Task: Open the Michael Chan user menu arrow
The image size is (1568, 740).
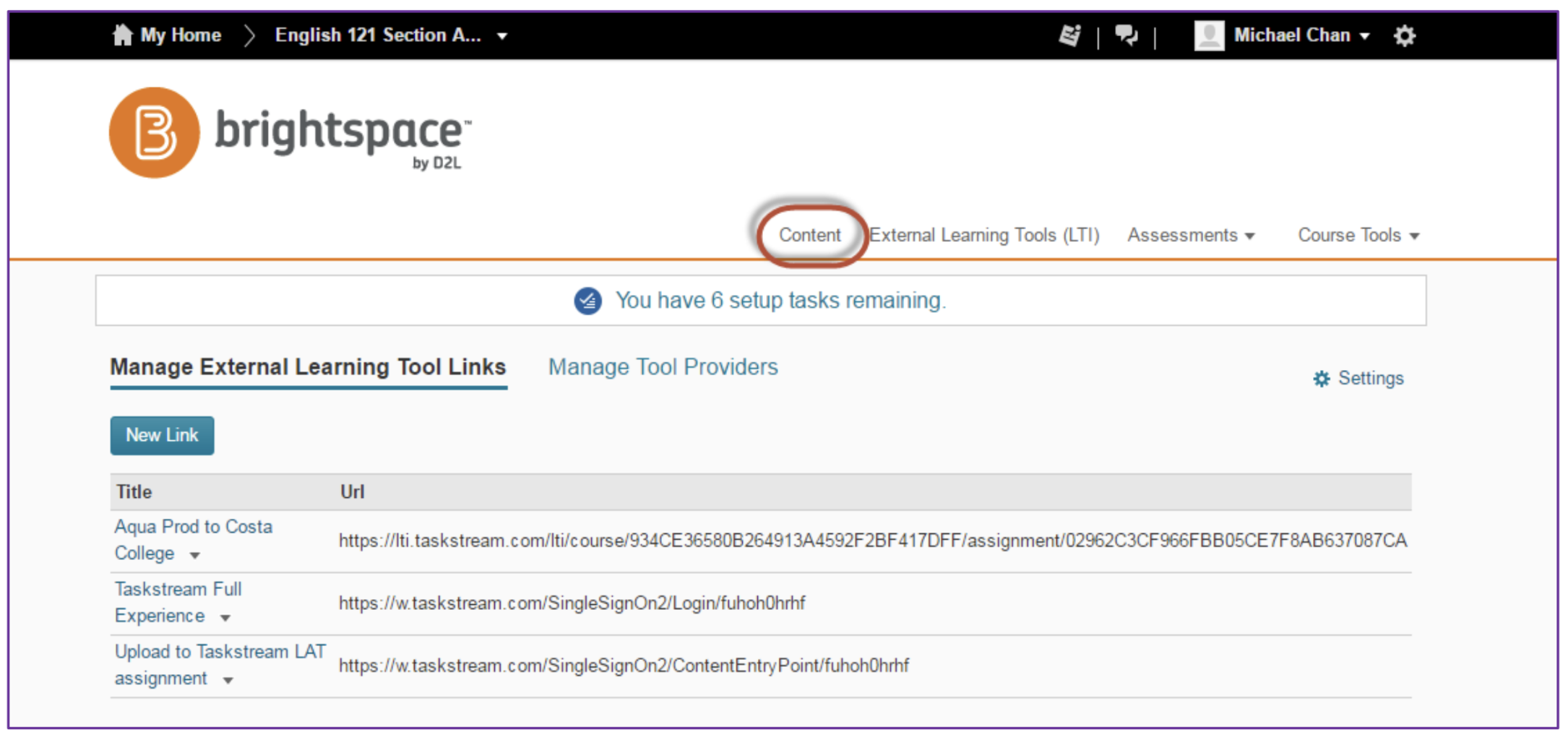Action: coord(1364,36)
